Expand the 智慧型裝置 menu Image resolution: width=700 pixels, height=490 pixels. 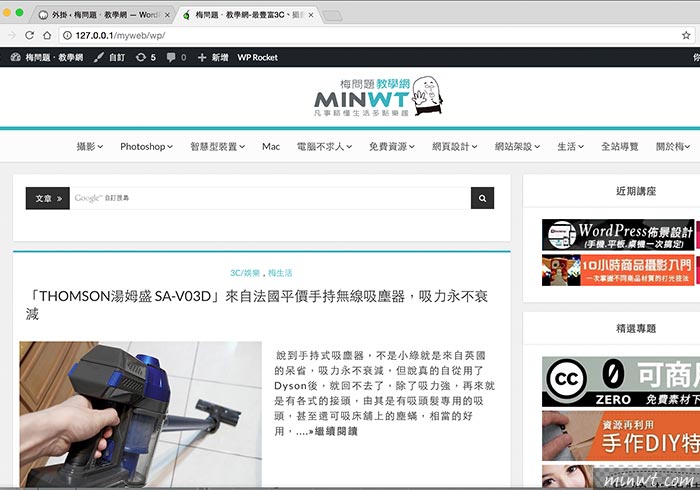click(217, 146)
